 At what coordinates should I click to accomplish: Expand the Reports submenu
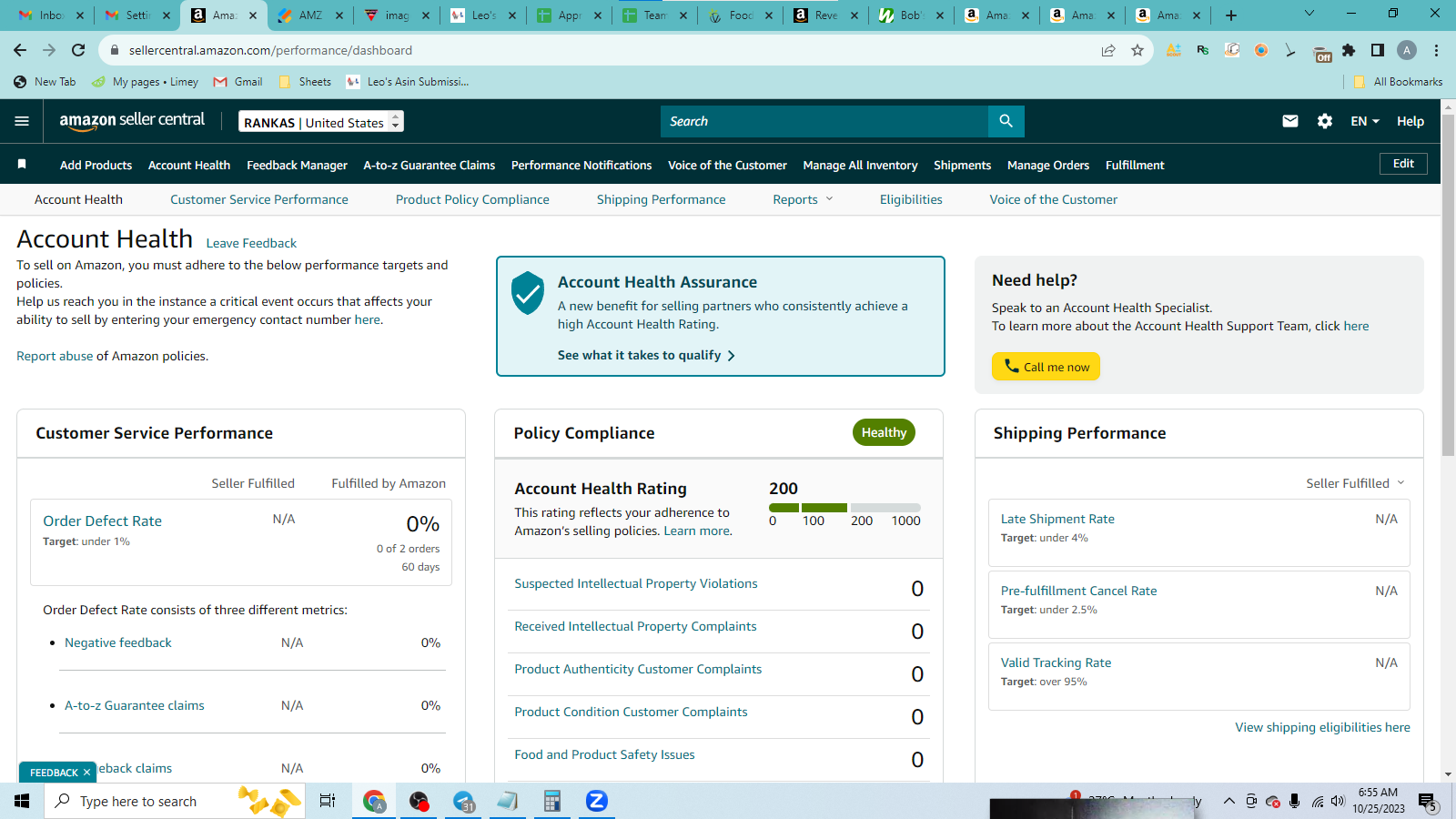(803, 199)
